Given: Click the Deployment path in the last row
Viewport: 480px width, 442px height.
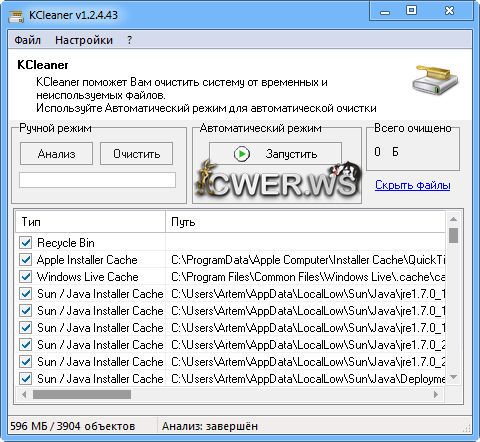Looking at the screenshot, I should click(x=308, y=379).
